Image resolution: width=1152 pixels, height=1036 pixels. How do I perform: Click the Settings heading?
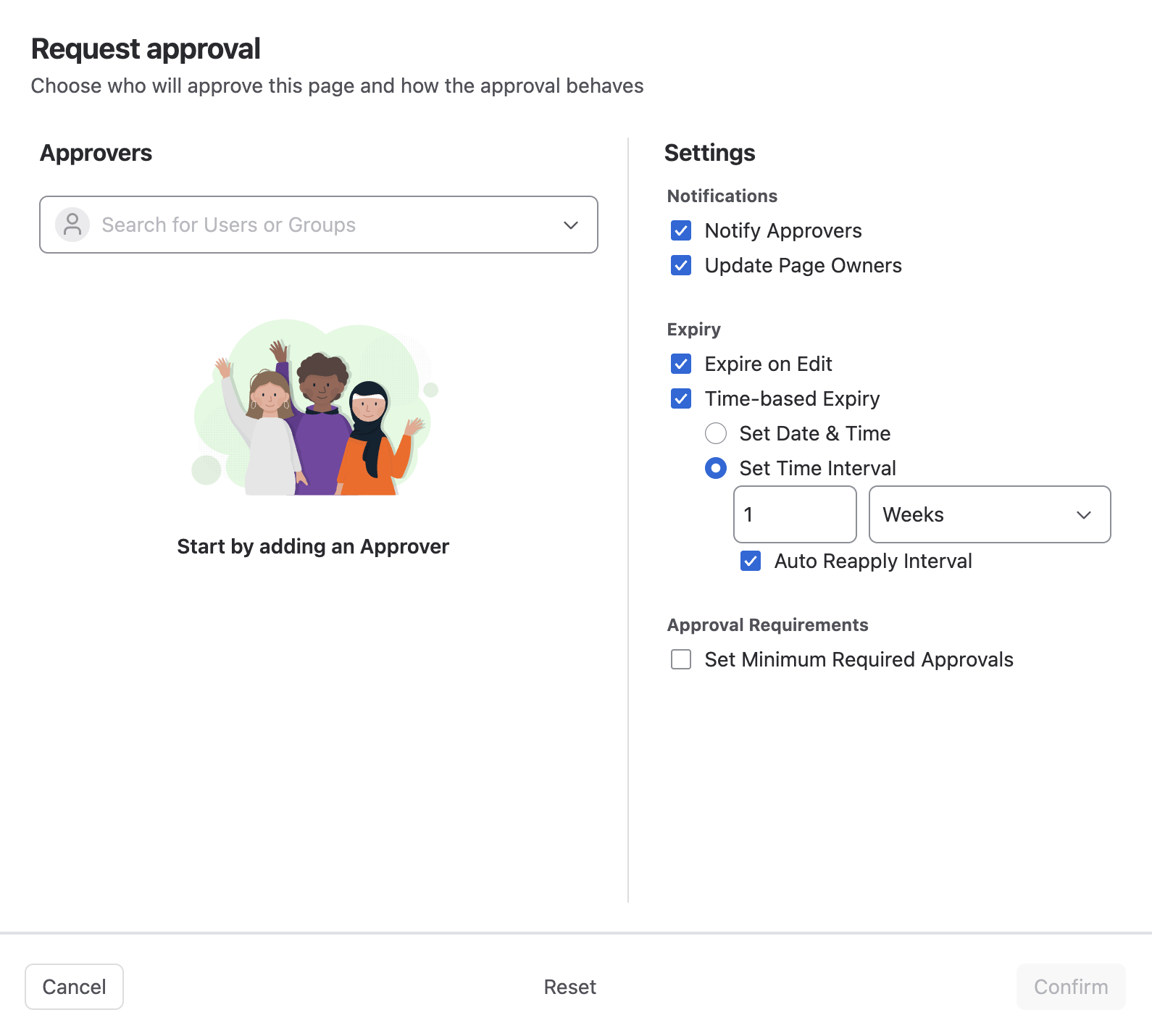[710, 153]
